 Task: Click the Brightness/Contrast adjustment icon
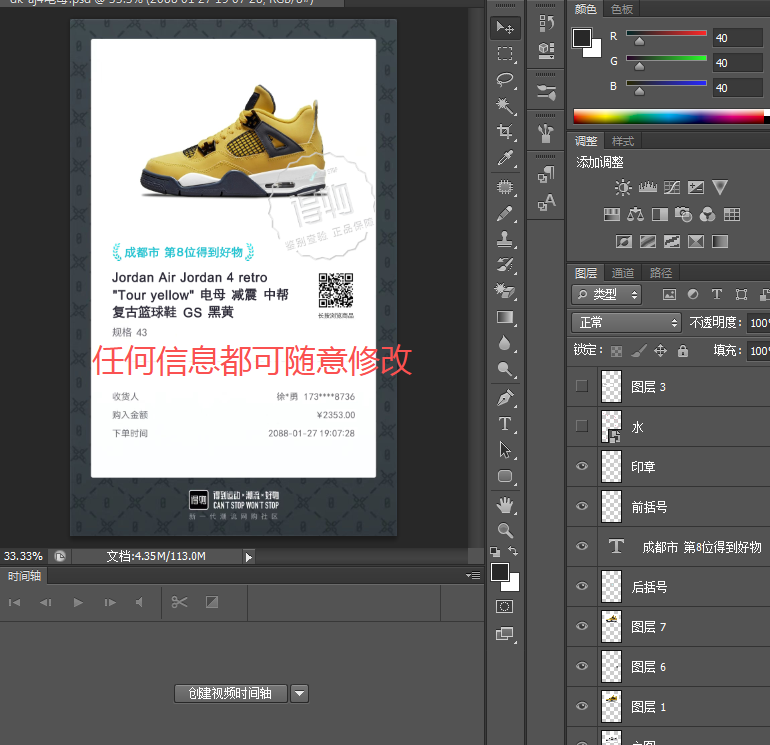point(623,187)
